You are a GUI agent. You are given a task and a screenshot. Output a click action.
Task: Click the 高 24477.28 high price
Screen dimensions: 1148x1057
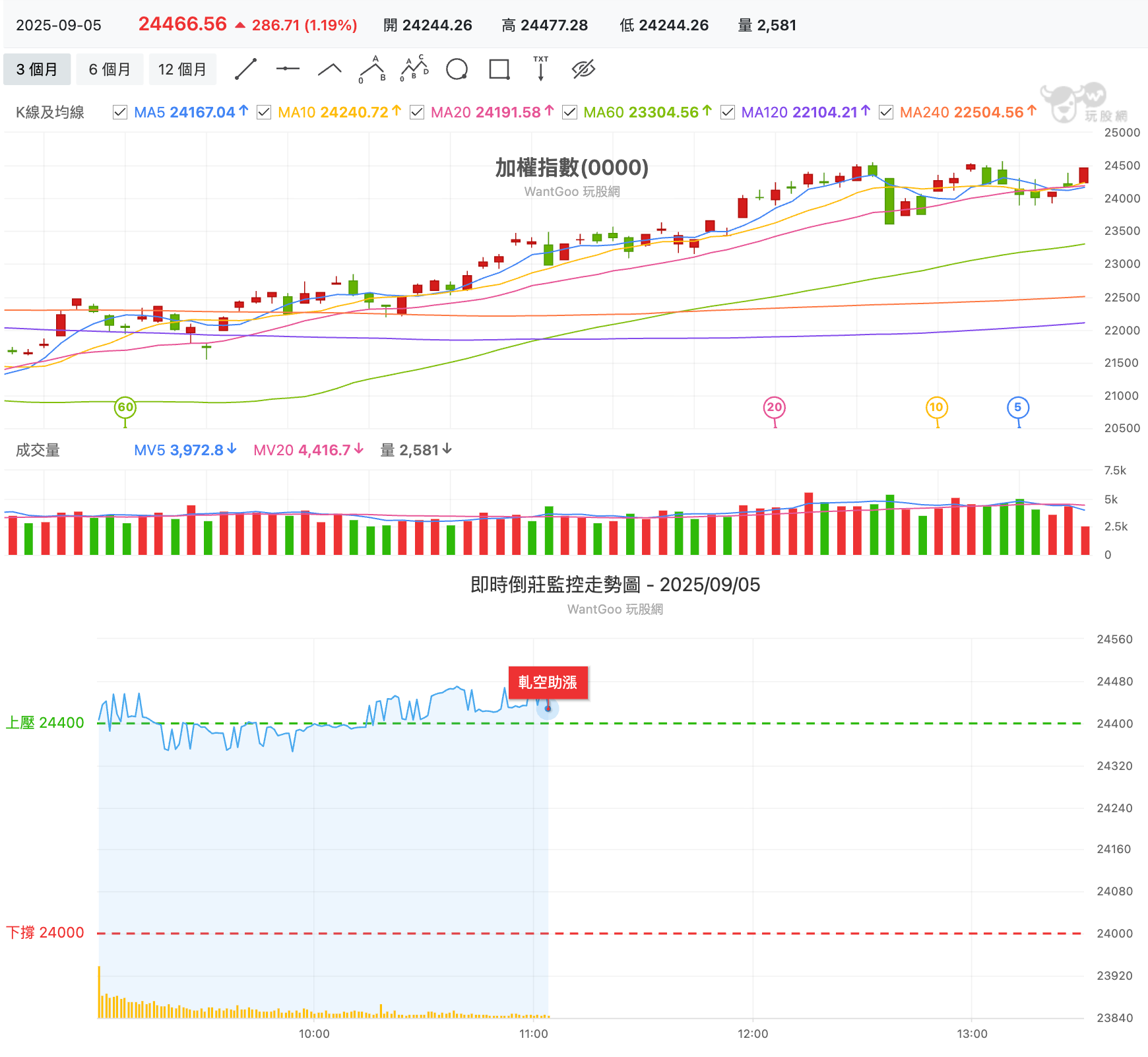point(544,25)
